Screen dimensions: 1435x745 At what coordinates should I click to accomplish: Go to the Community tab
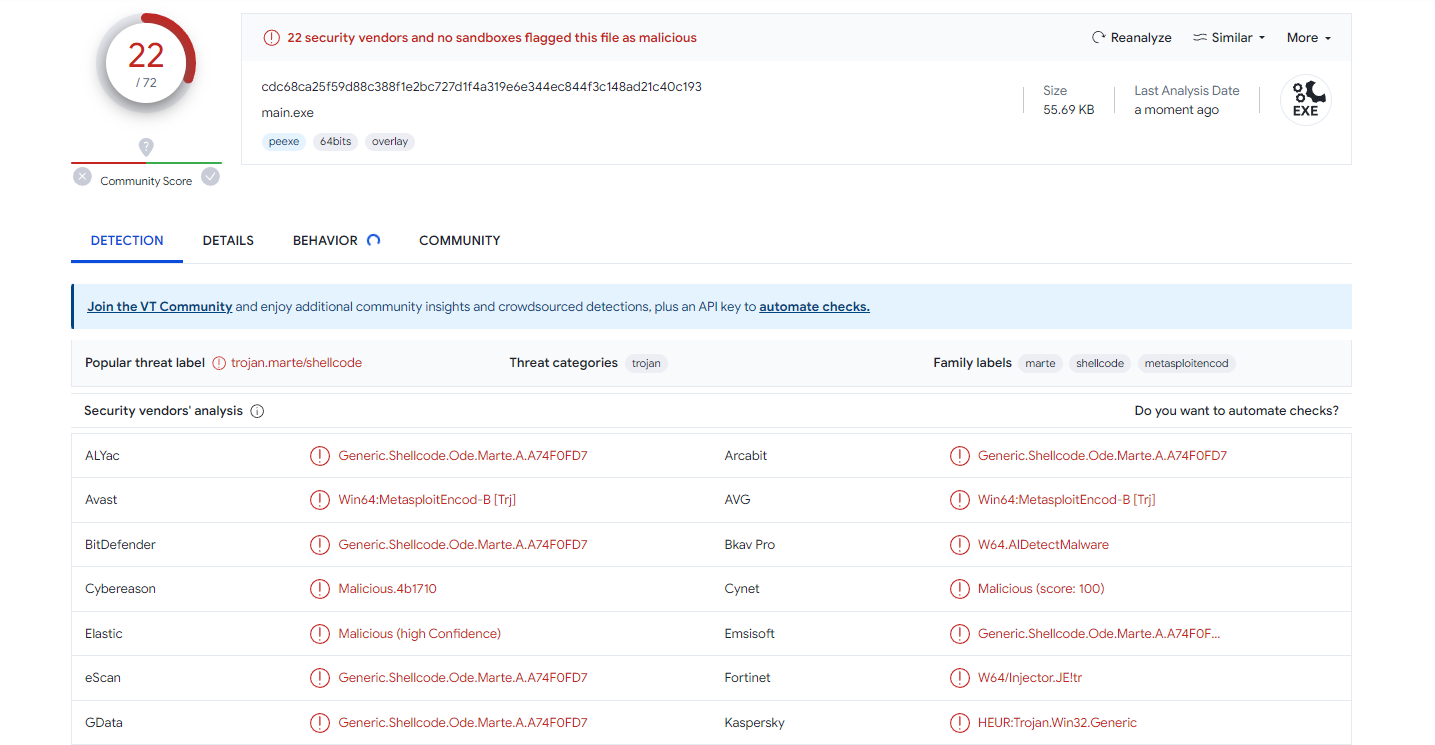[459, 241]
